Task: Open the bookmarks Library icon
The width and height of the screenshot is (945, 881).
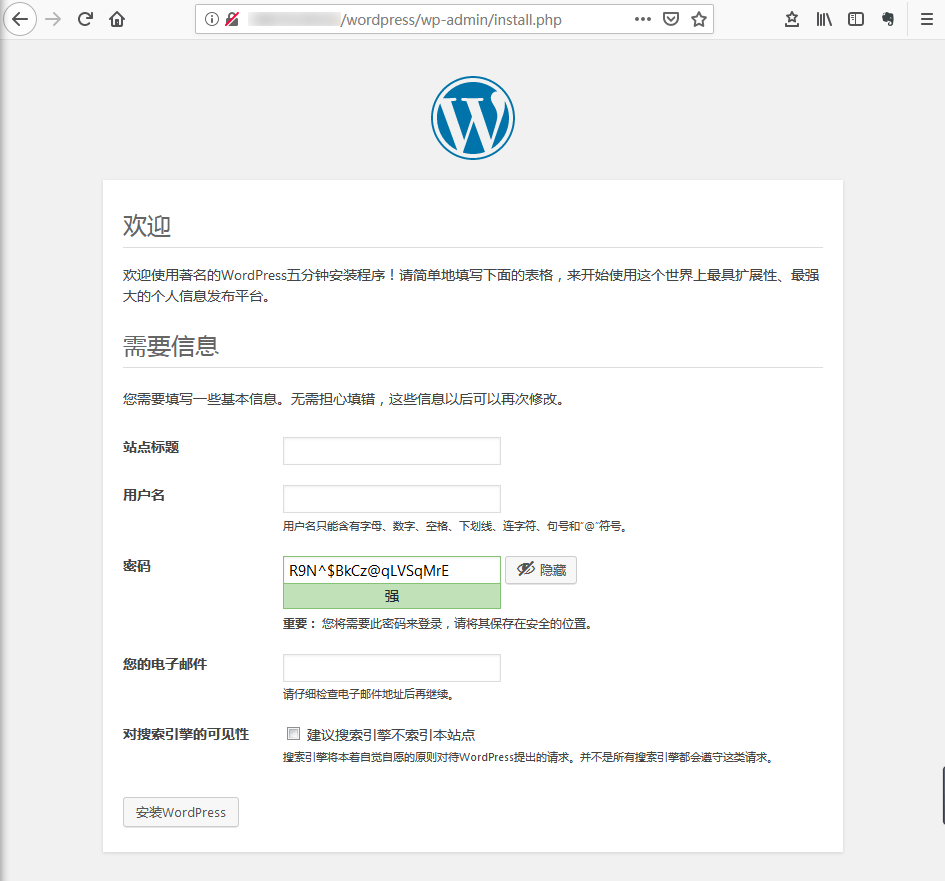Action: (x=824, y=18)
